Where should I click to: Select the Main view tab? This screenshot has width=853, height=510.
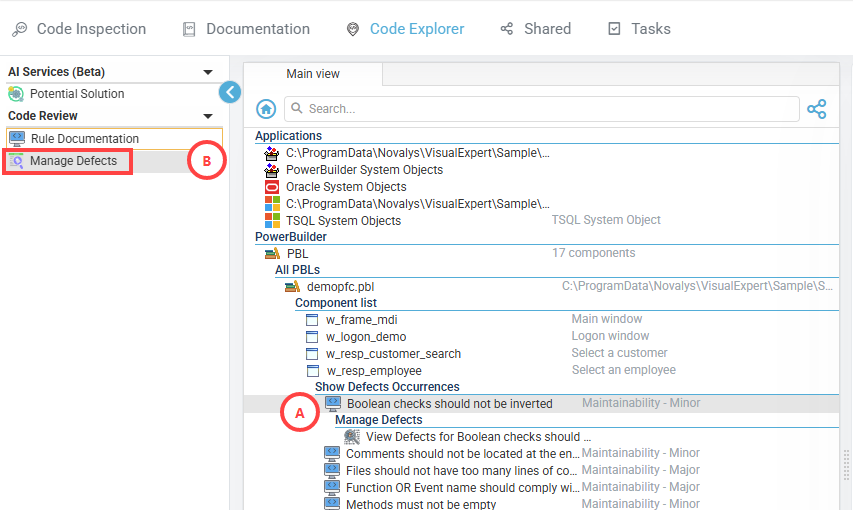(x=313, y=73)
